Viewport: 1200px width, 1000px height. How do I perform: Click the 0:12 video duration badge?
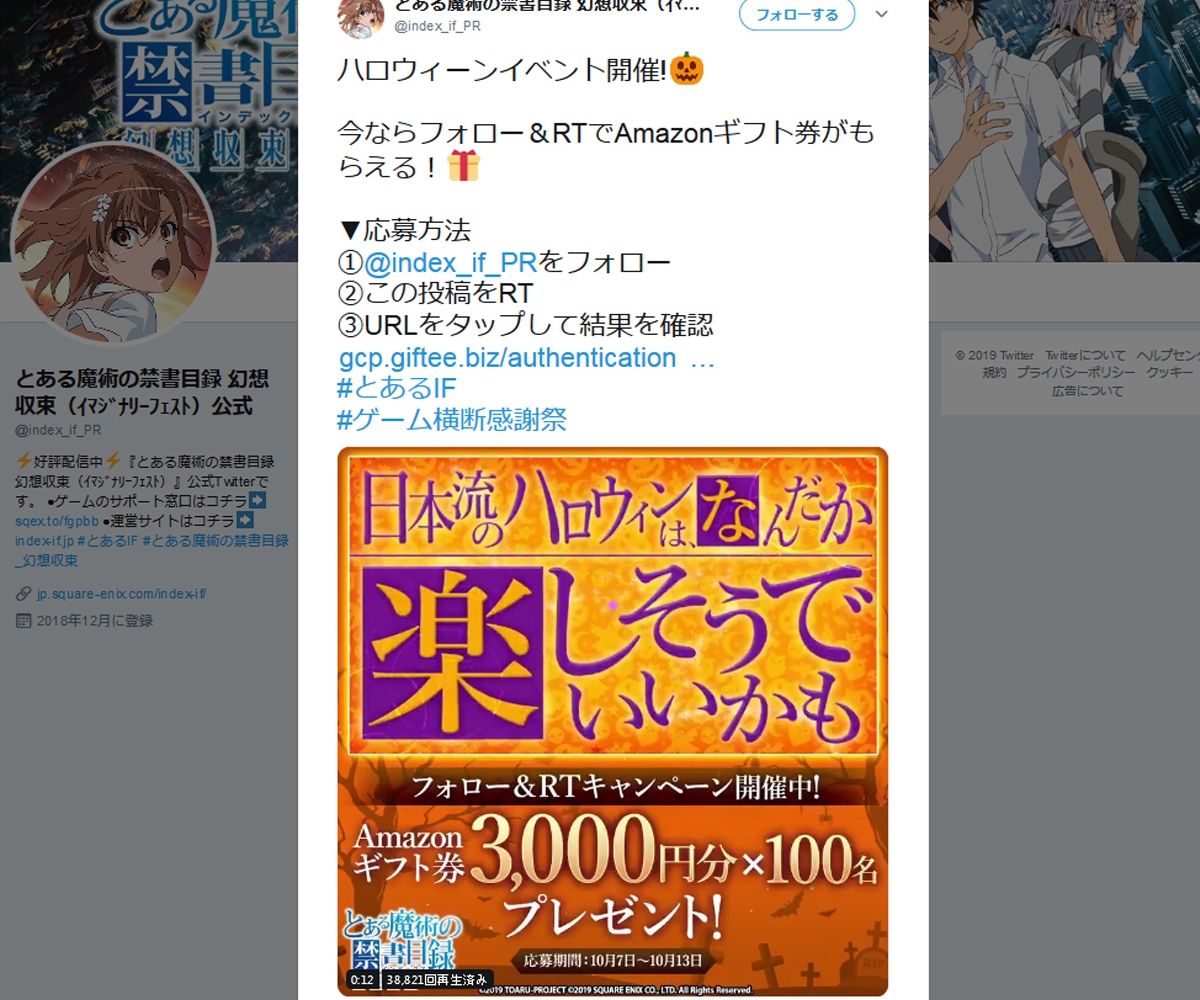[362, 979]
